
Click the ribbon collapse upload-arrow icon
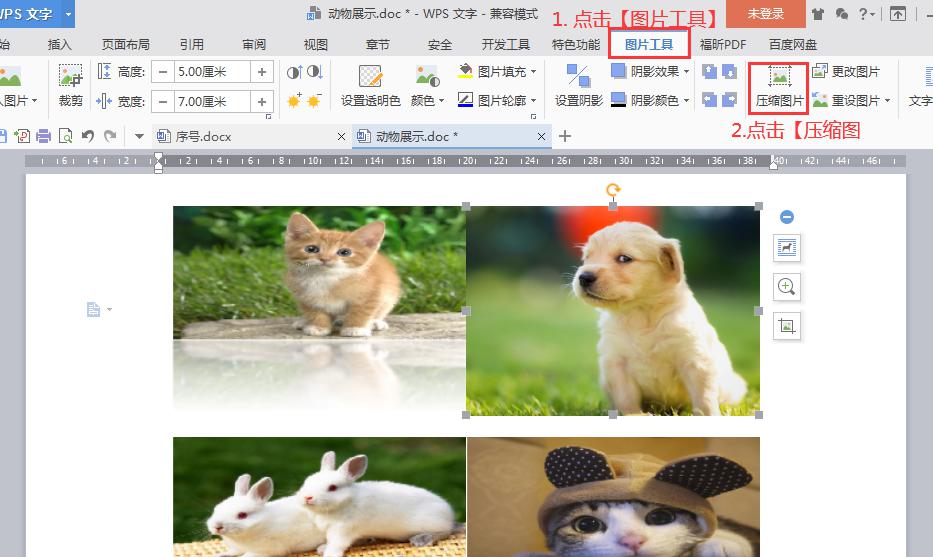click(x=898, y=14)
